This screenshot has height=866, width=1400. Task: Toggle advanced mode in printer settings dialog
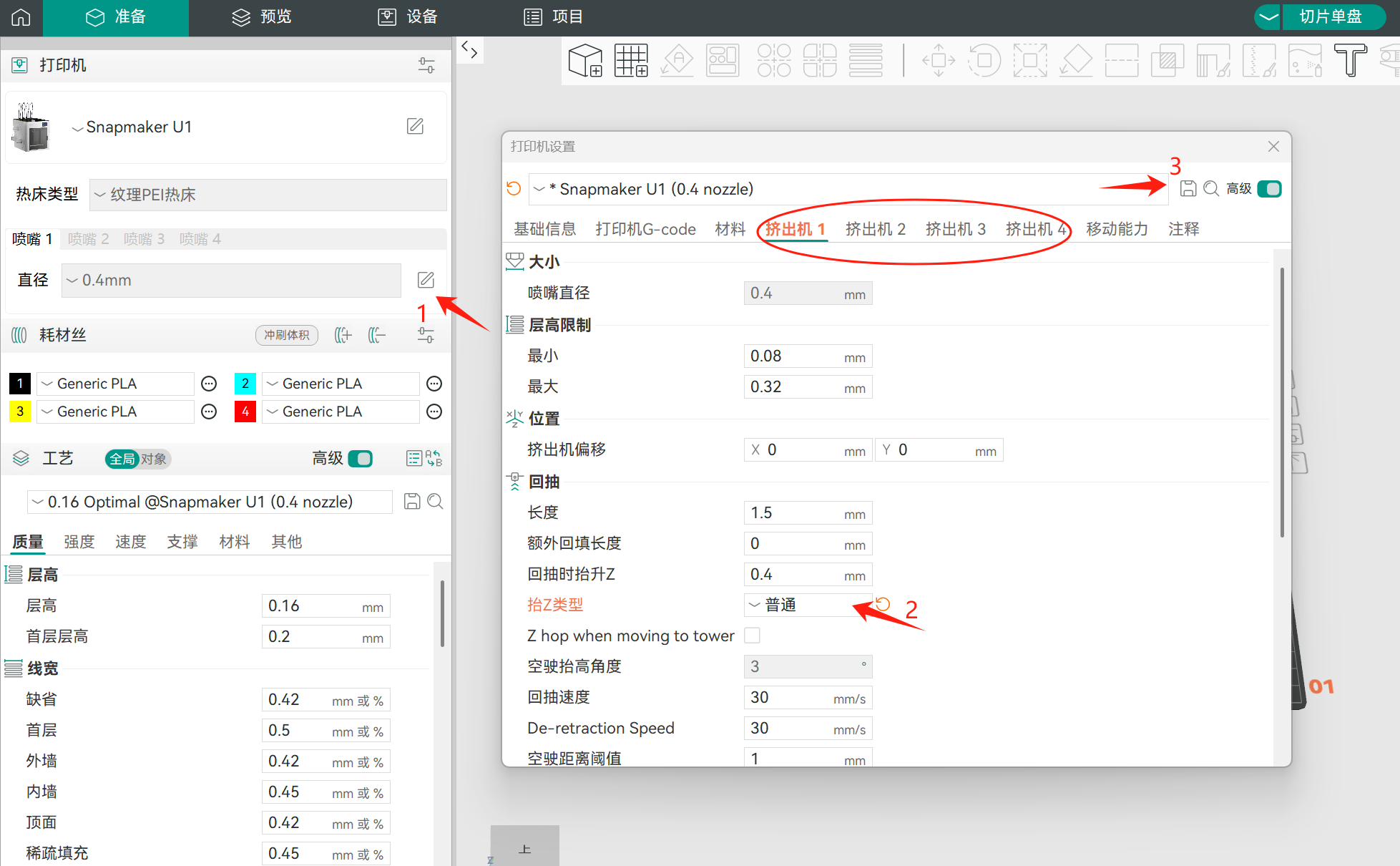click(1269, 188)
